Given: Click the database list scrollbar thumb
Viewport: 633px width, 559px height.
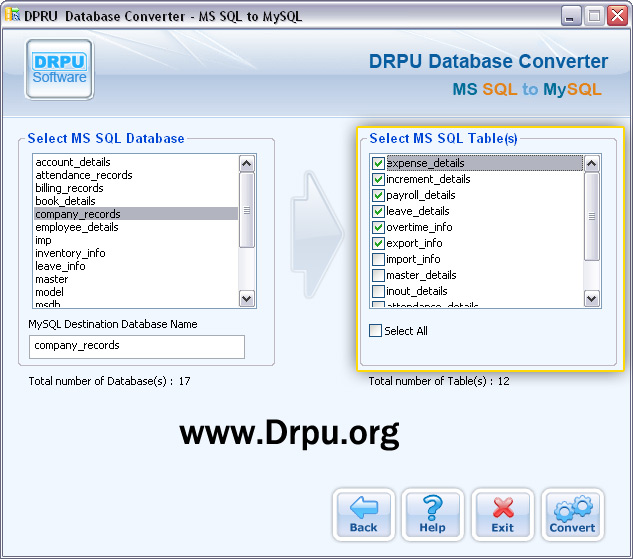Looking at the screenshot, I should pos(247,210).
